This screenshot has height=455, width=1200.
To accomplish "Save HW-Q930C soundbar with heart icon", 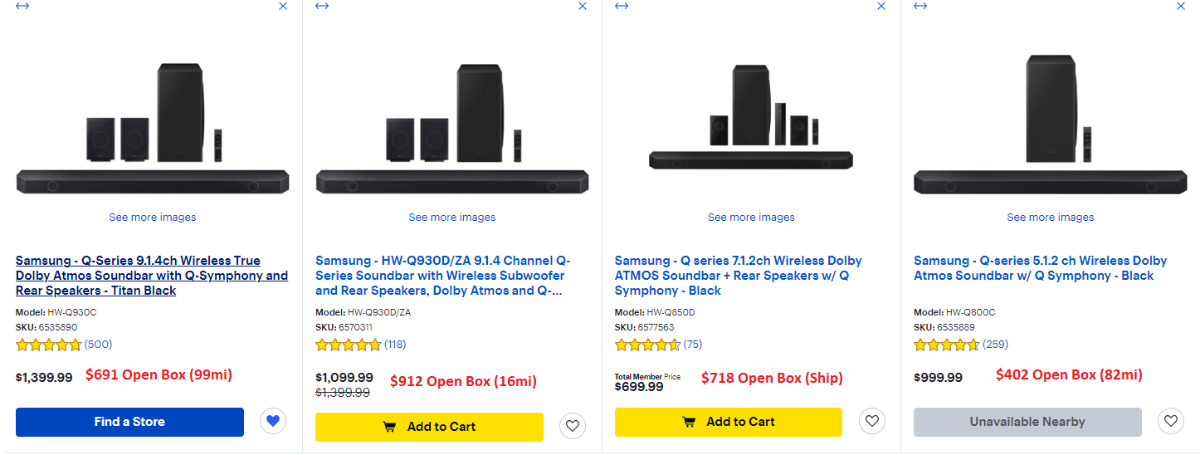I will coord(273,422).
